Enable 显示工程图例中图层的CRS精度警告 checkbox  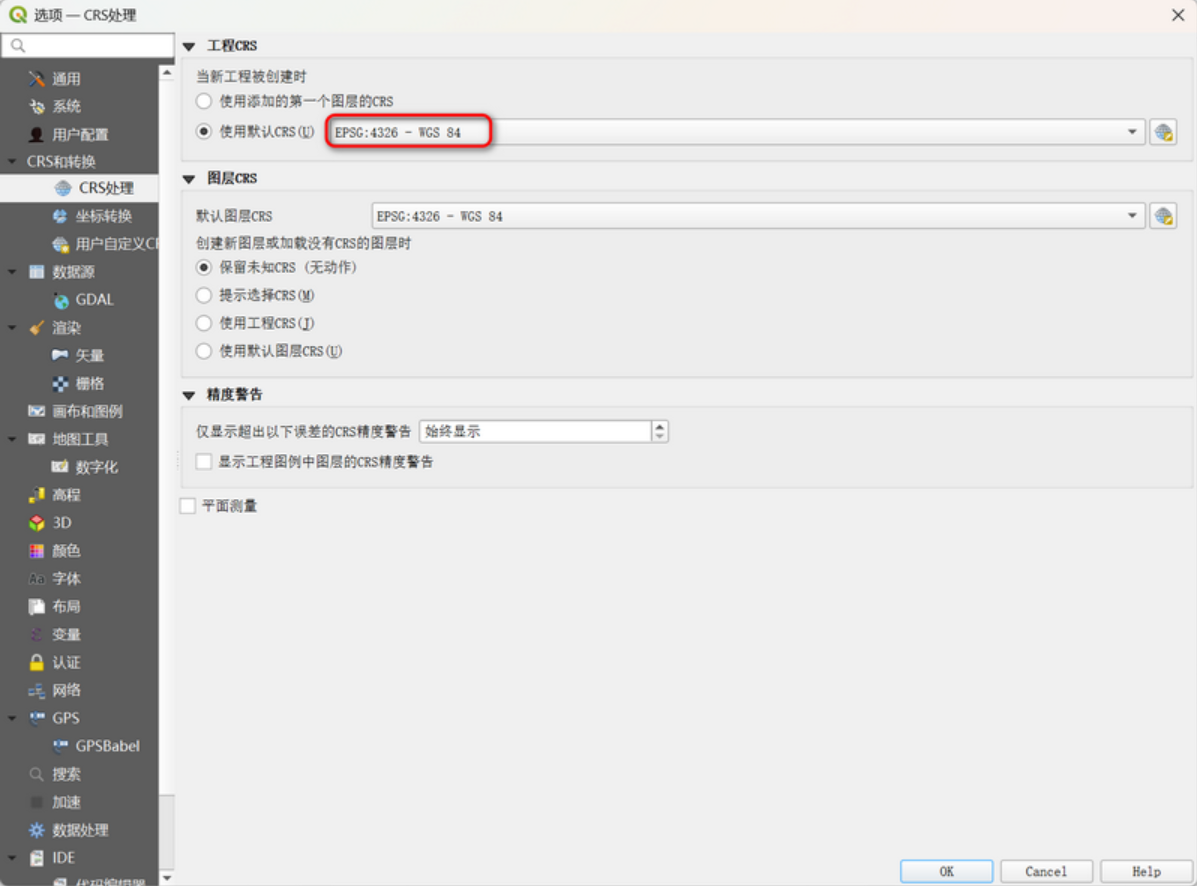(204, 462)
